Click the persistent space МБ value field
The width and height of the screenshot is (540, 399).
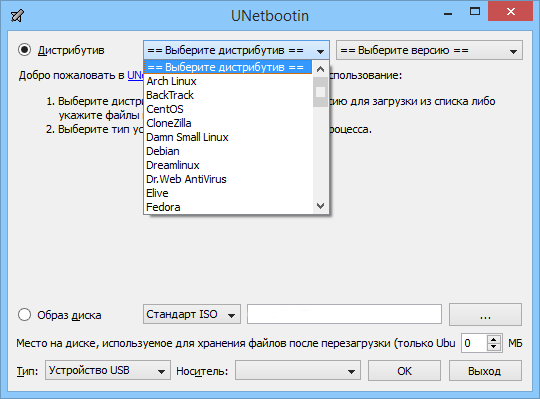coord(474,343)
